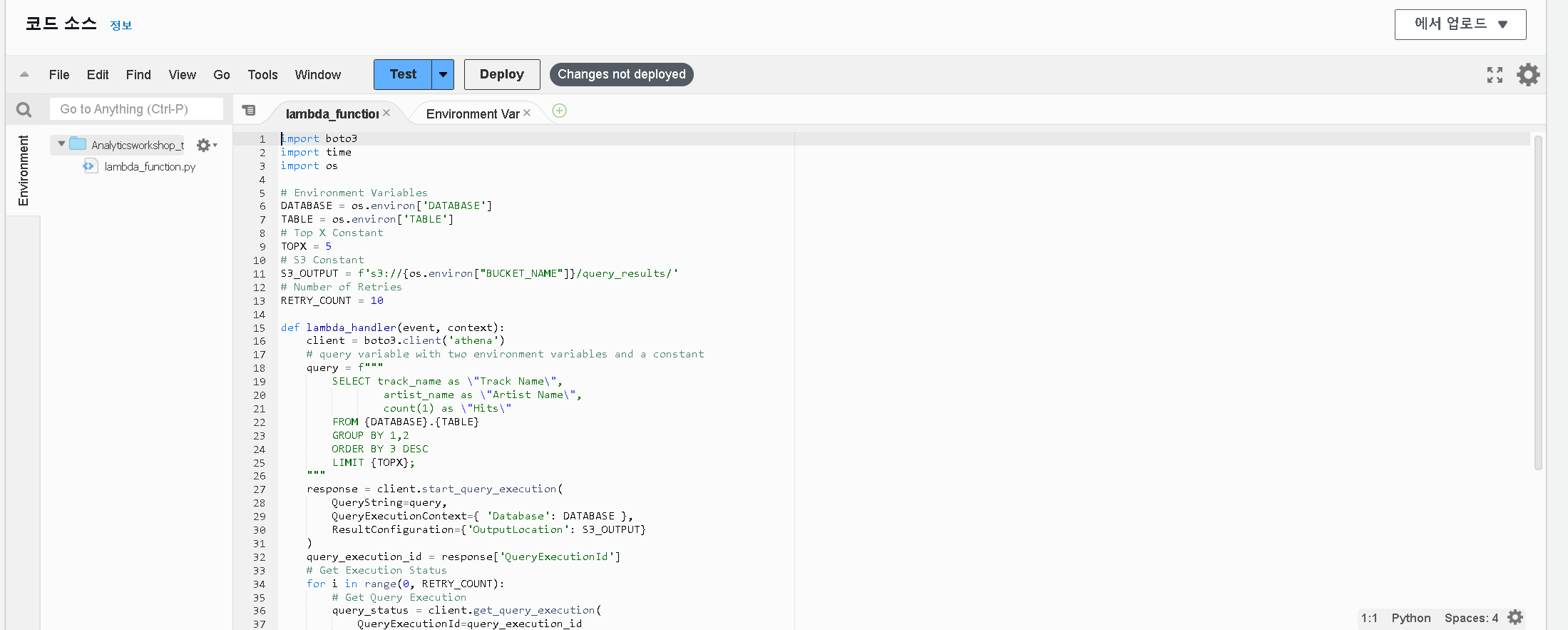Viewport: 1568px width, 630px height.
Task: Collapse the Analyticsworkshop folder tree
Action: click(61, 144)
